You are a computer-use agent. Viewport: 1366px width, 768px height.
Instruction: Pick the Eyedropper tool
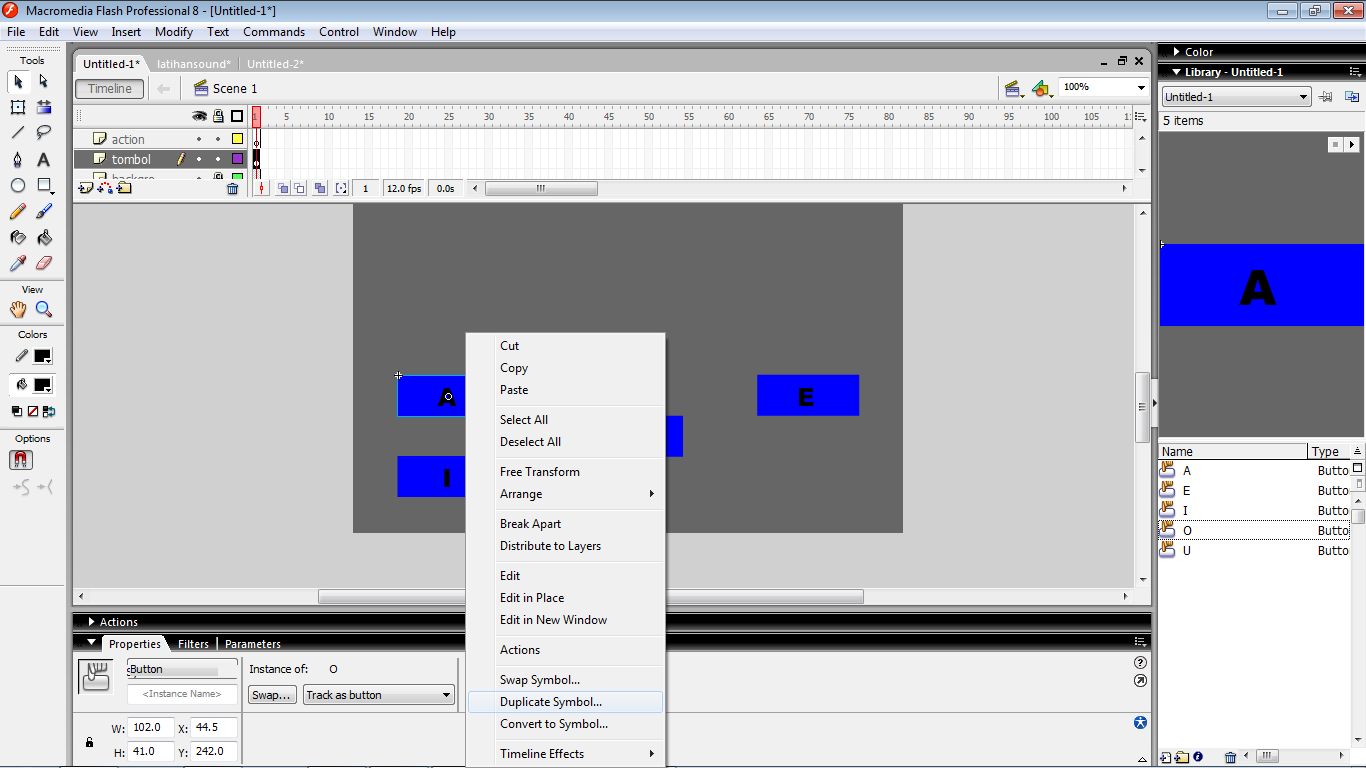click(x=18, y=264)
